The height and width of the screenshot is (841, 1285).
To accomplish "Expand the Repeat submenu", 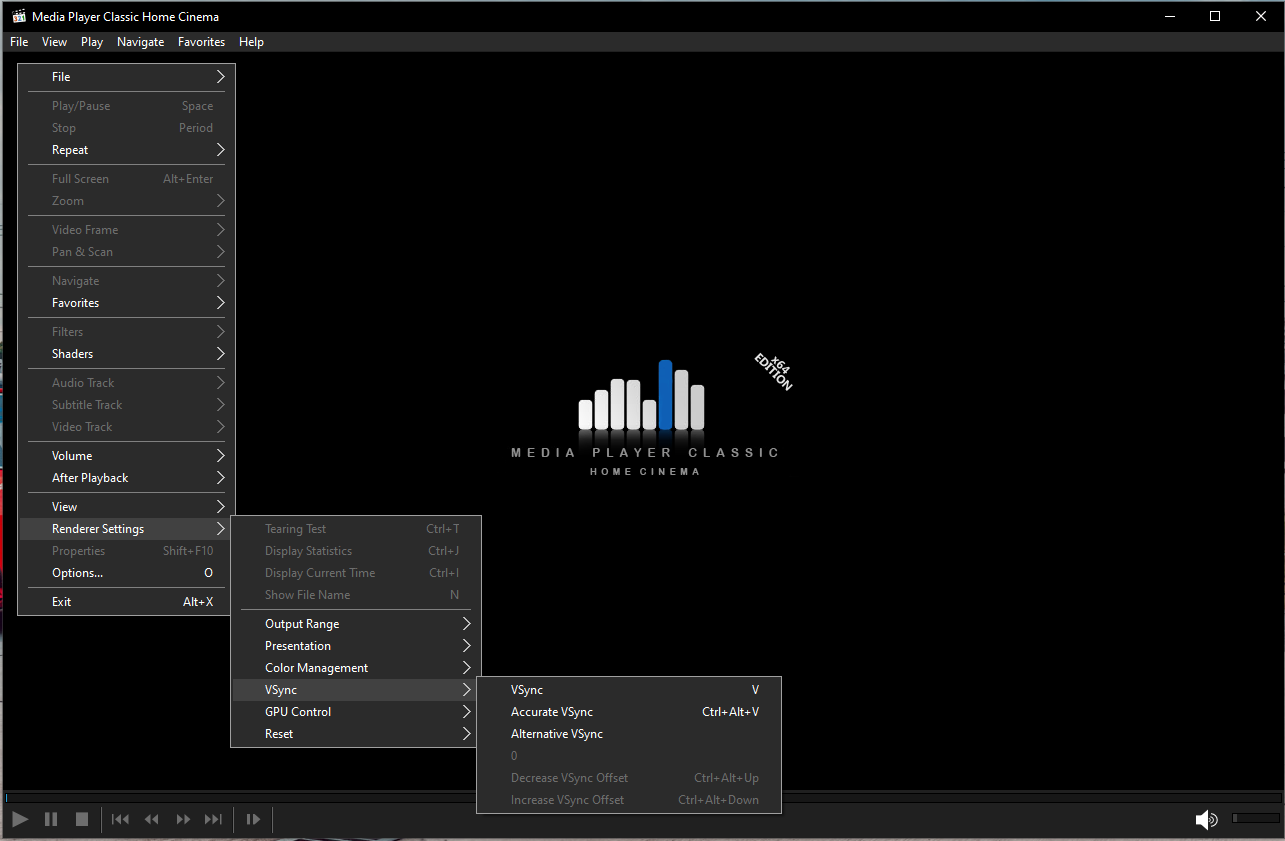I will tap(127, 150).
